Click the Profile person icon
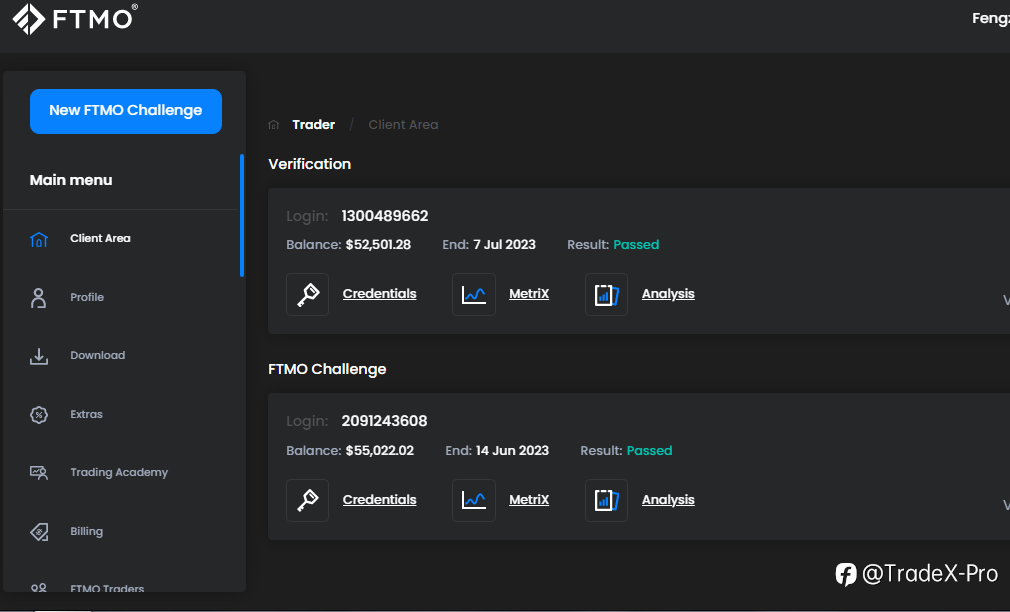1010x612 pixels. point(39,298)
